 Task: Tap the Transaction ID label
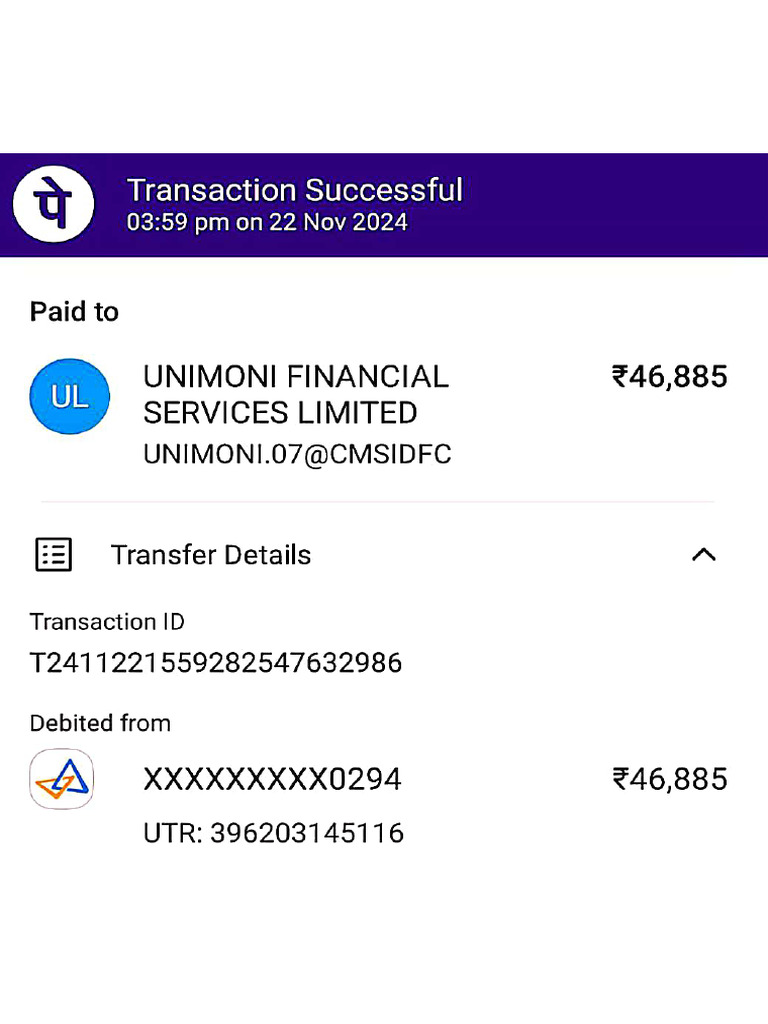107,622
